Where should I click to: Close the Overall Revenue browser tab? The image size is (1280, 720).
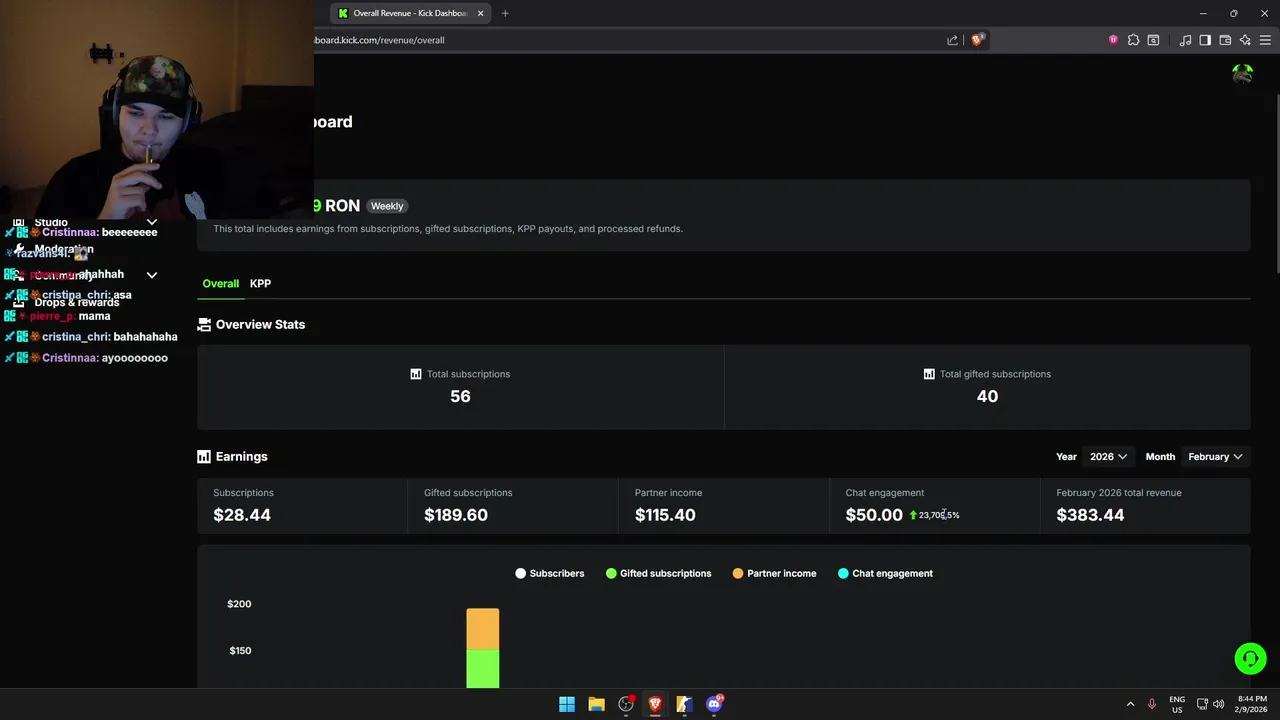pyautogui.click(x=480, y=13)
